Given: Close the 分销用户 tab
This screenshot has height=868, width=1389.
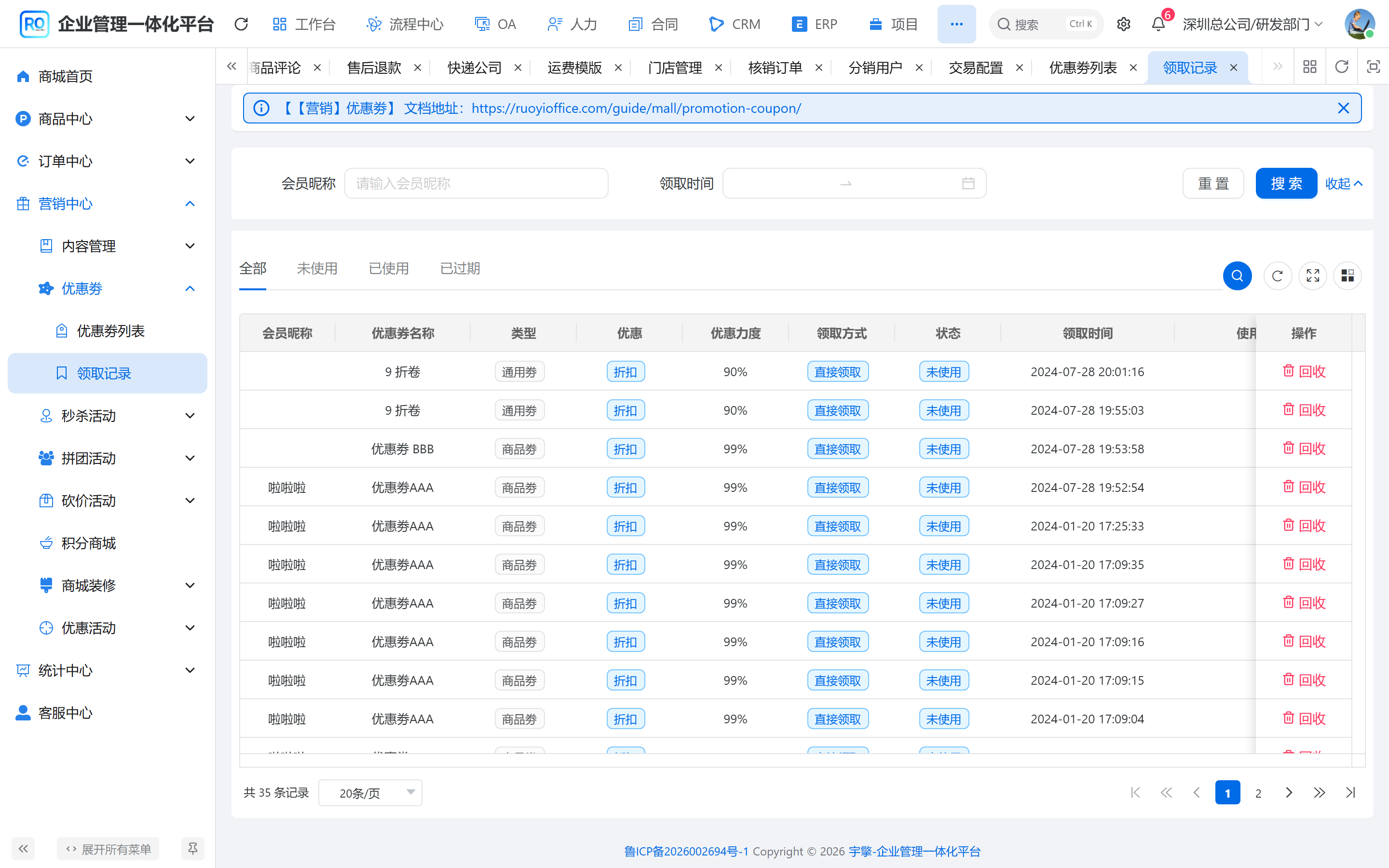Looking at the screenshot, I should coord(919,68).
